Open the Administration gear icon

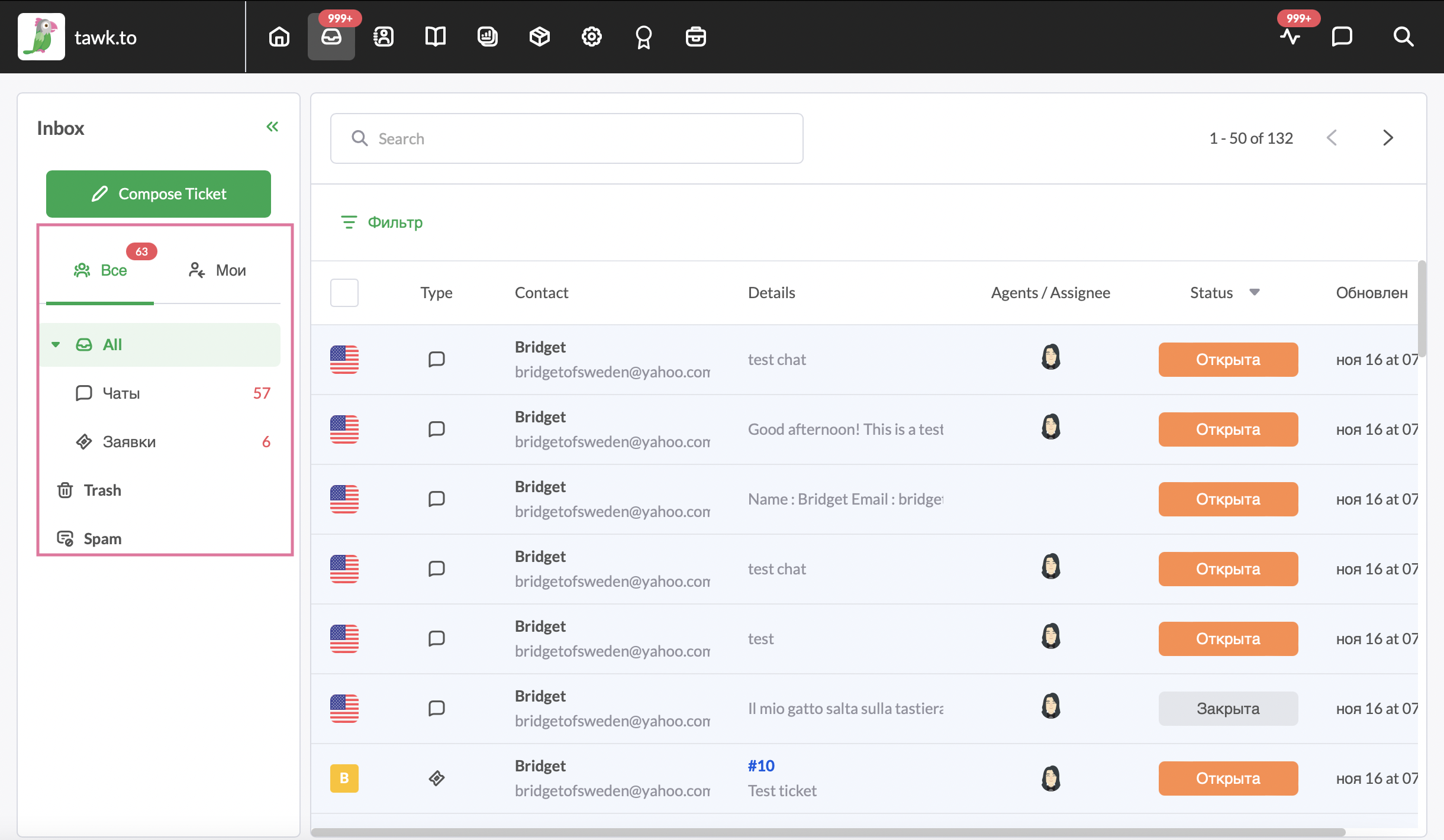(x=592, y=37)
